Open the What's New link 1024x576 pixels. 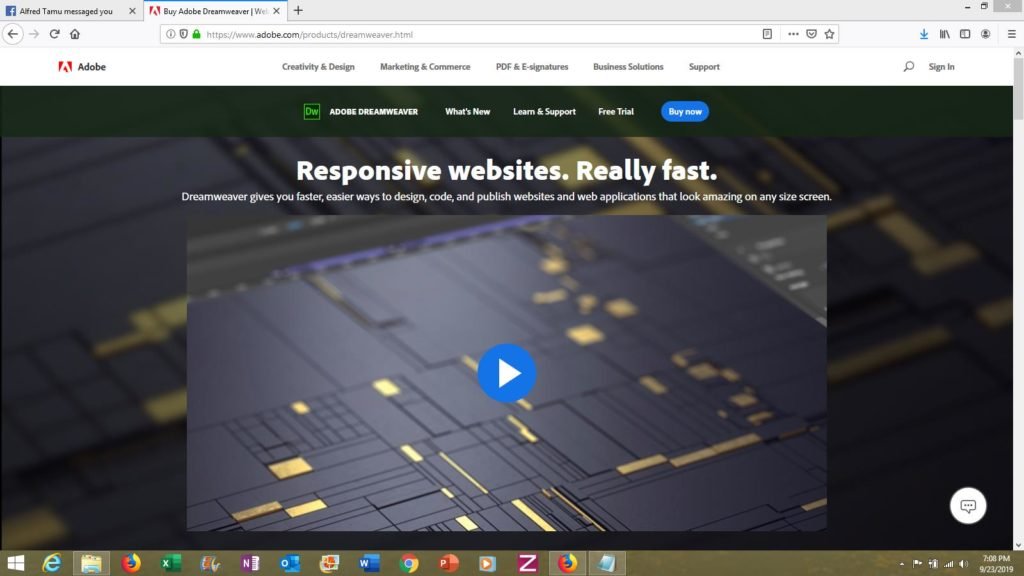click(468, 112)
